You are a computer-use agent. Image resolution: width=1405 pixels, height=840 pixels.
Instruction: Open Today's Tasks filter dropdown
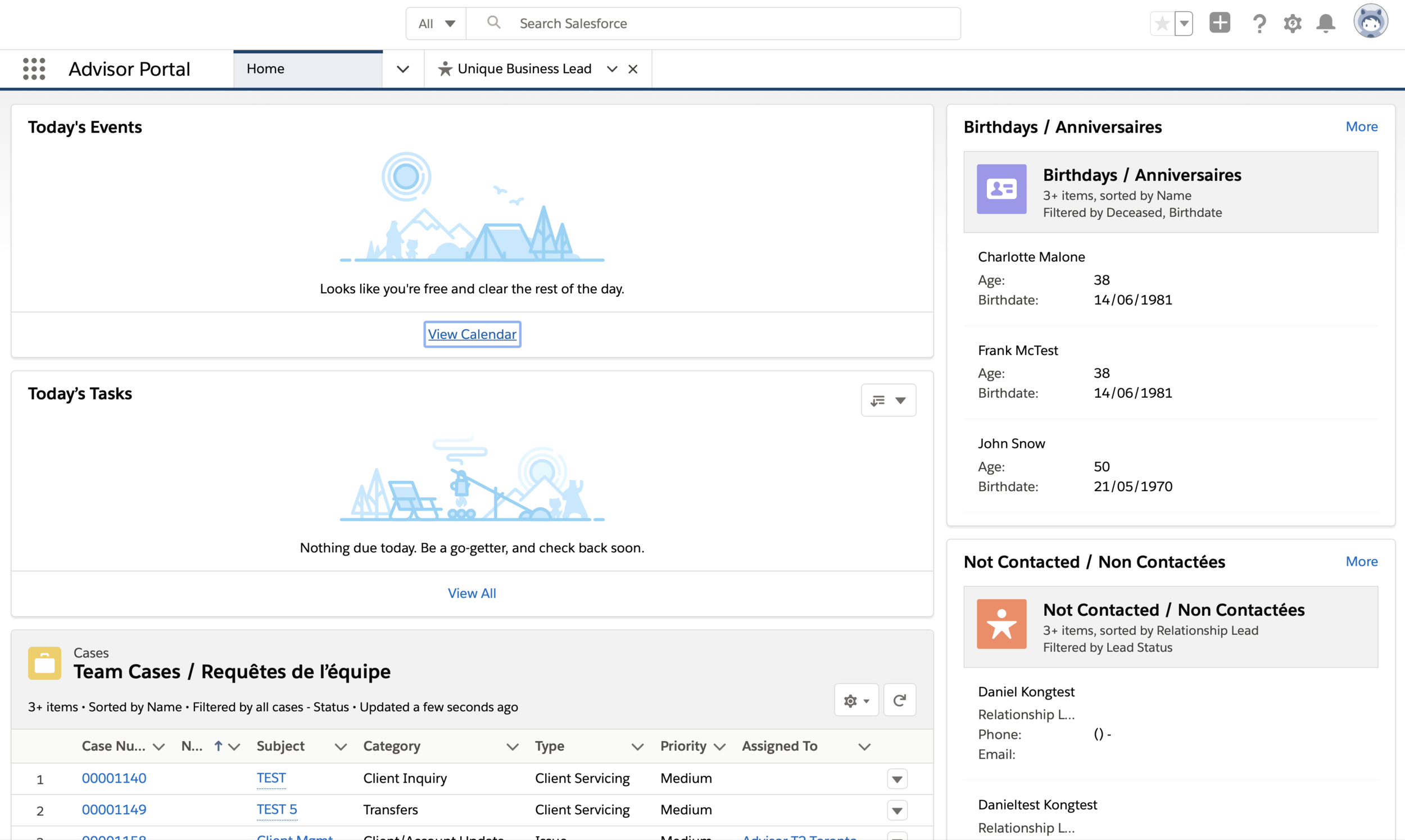pos(888,400)
